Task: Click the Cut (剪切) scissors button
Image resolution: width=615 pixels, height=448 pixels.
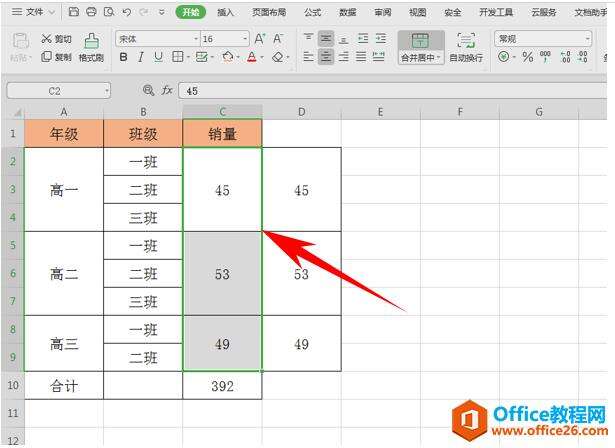Action: pyautogui.click(x=56, y=38)
